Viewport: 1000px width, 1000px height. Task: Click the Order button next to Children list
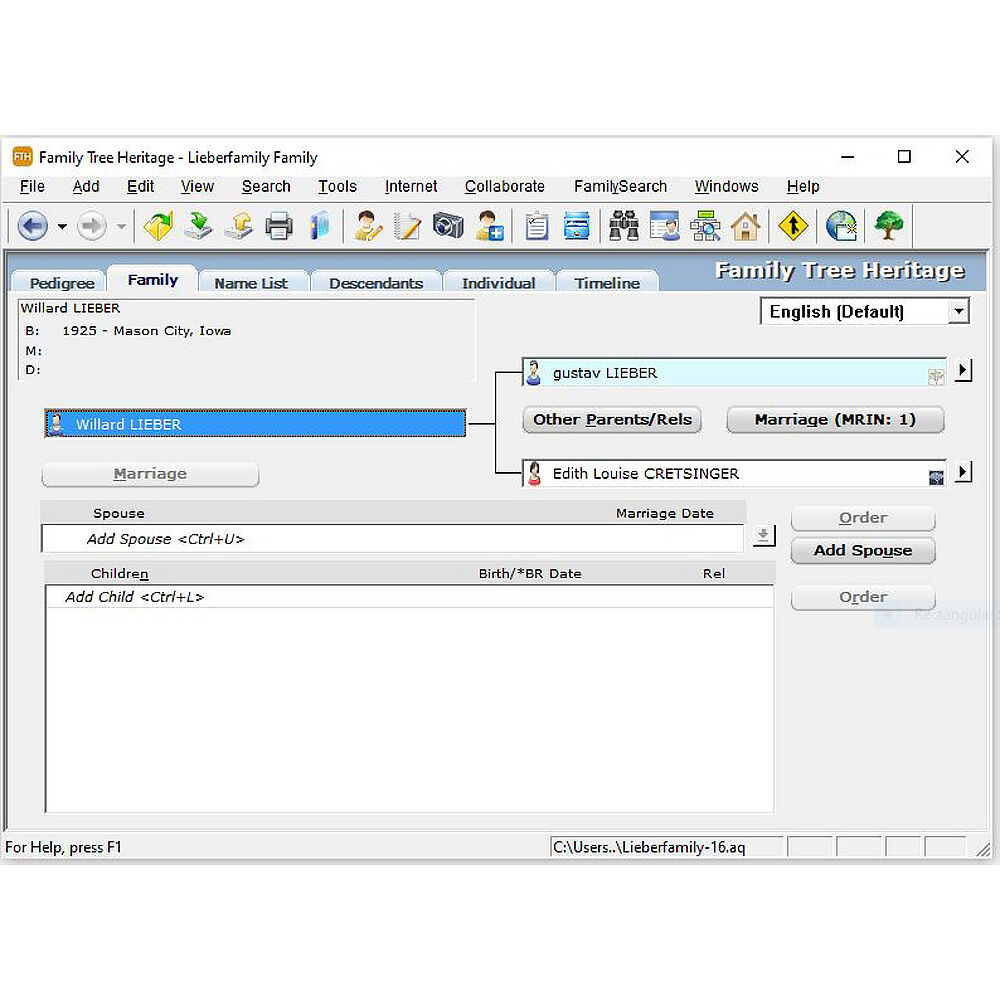click(863, 597)
